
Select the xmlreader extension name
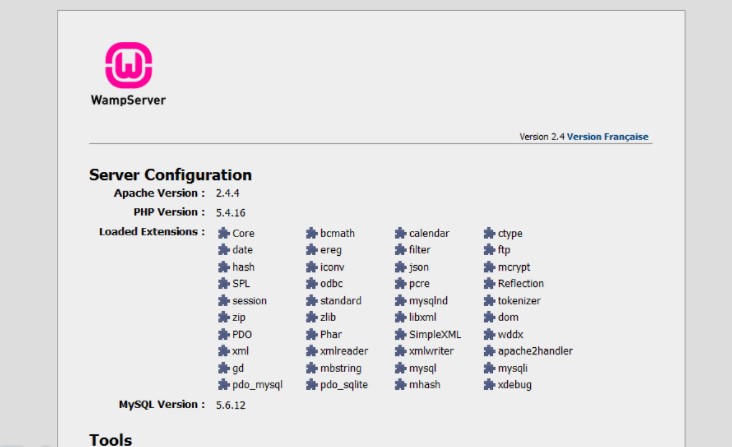[344, 351]
